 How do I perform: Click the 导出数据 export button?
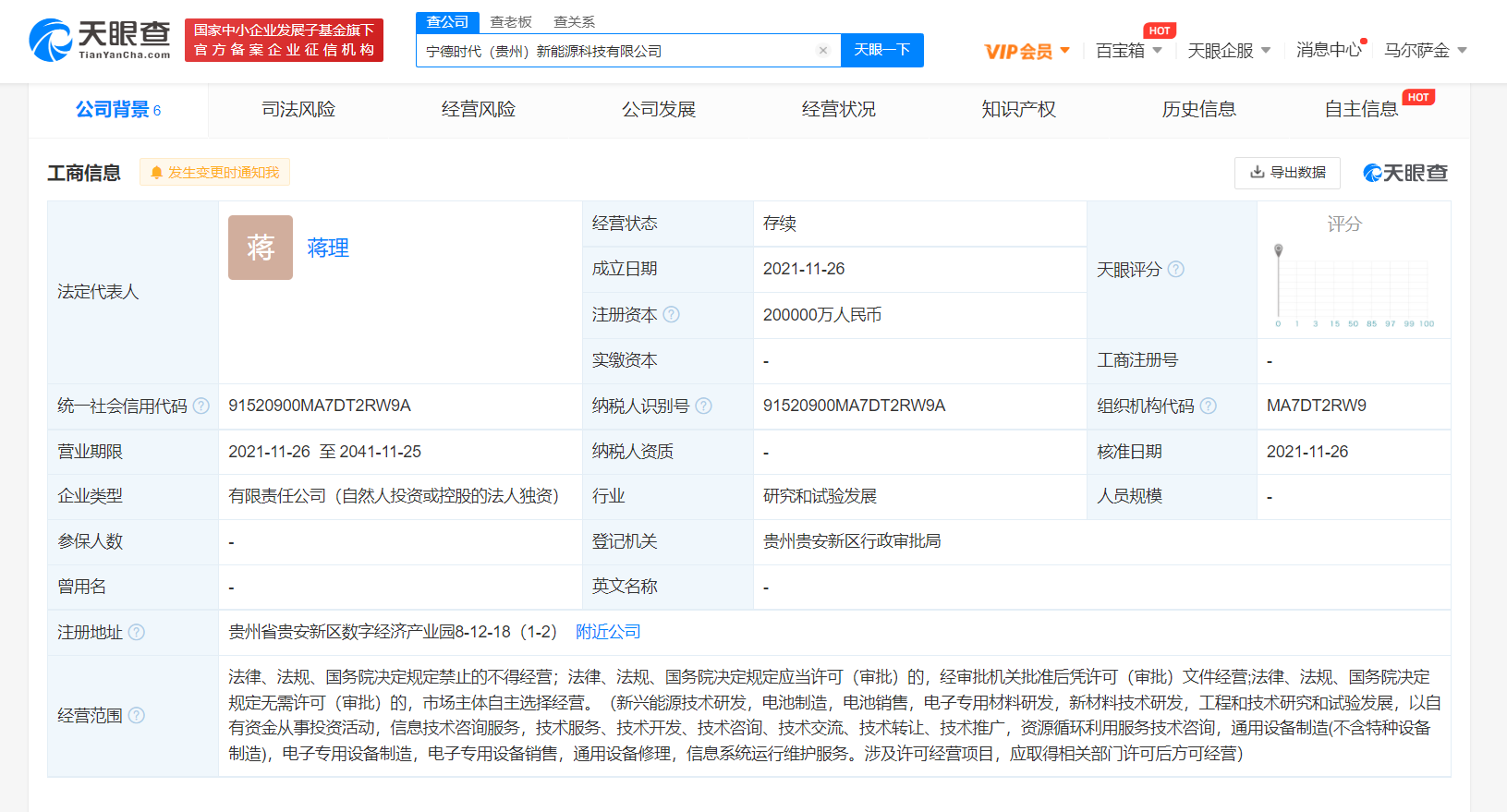pos(1287,173)
